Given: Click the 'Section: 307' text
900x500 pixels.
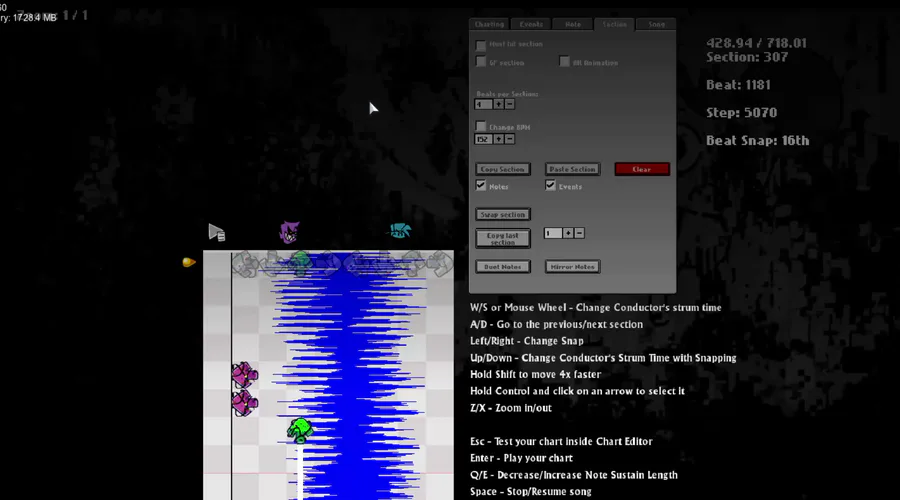Looking at the screenshot, I should (747, 57).
